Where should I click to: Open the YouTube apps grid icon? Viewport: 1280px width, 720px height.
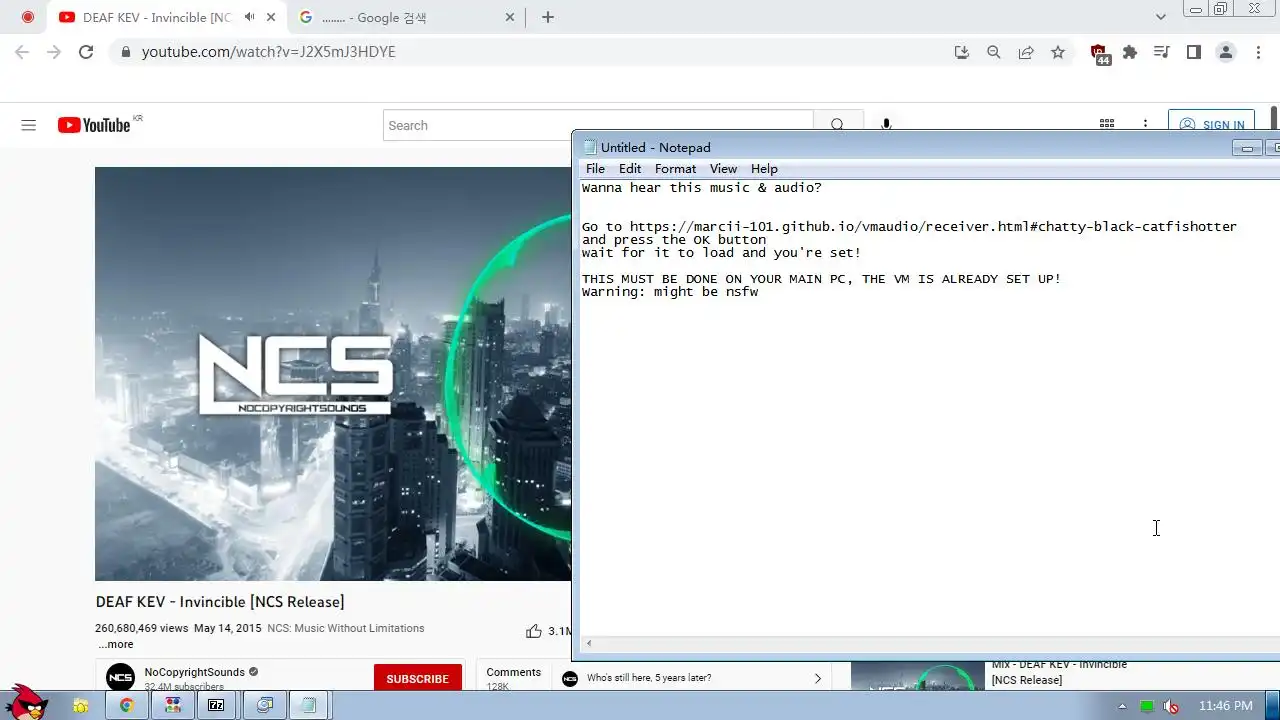(1107, 125)
